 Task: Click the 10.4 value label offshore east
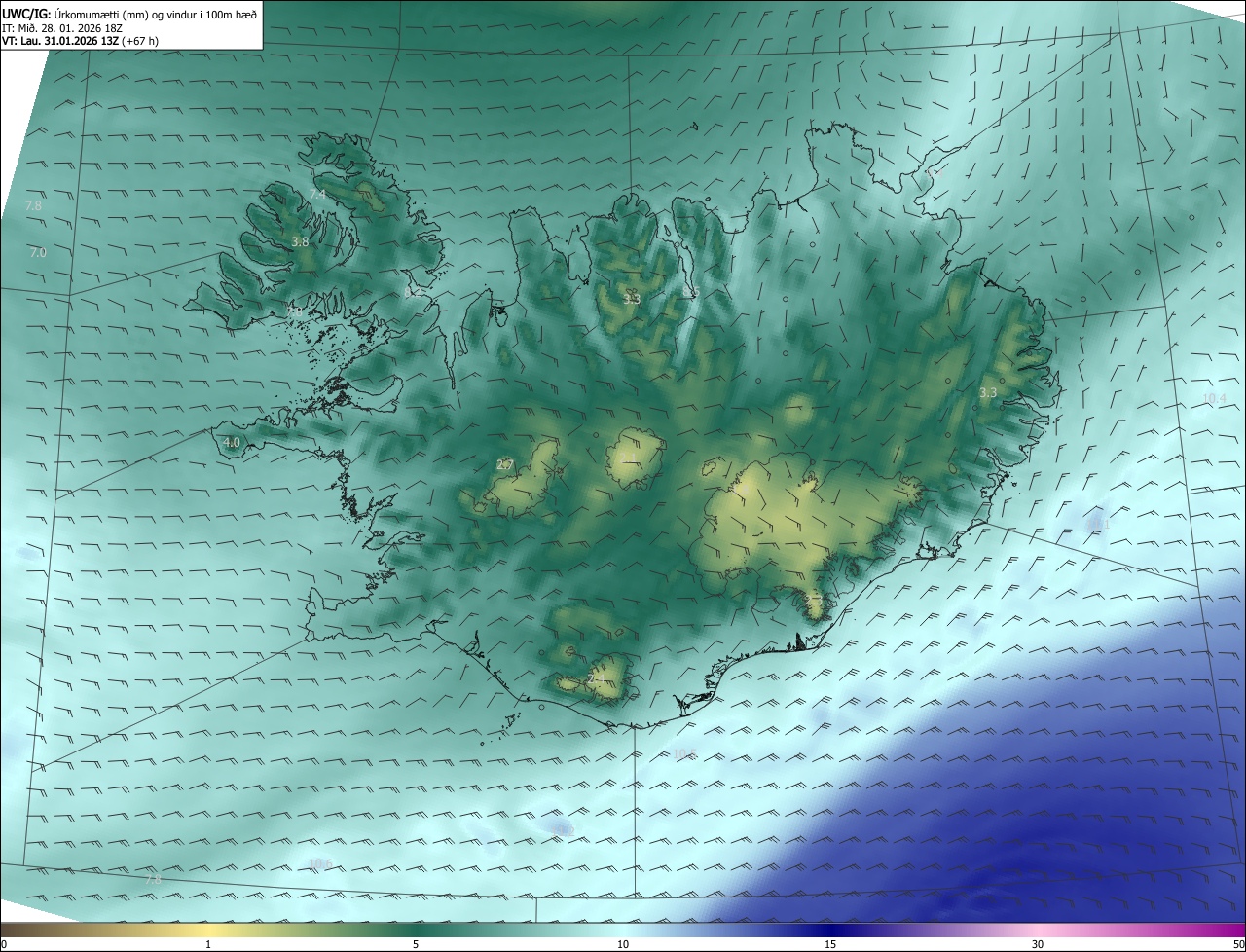(1213, 398)
